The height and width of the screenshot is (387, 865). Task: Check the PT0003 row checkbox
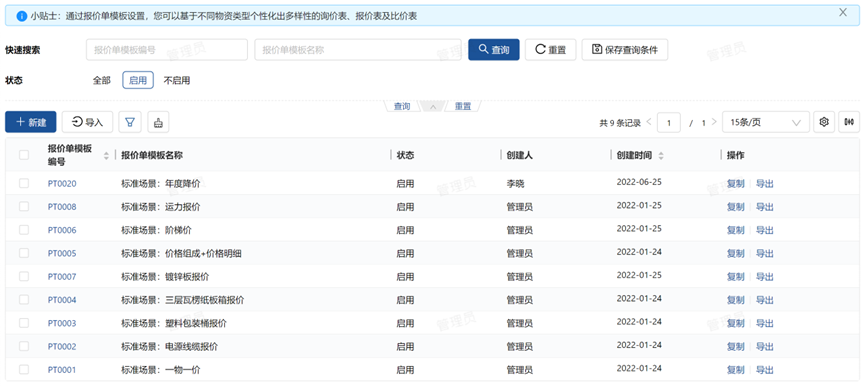(x=24, y=322)
